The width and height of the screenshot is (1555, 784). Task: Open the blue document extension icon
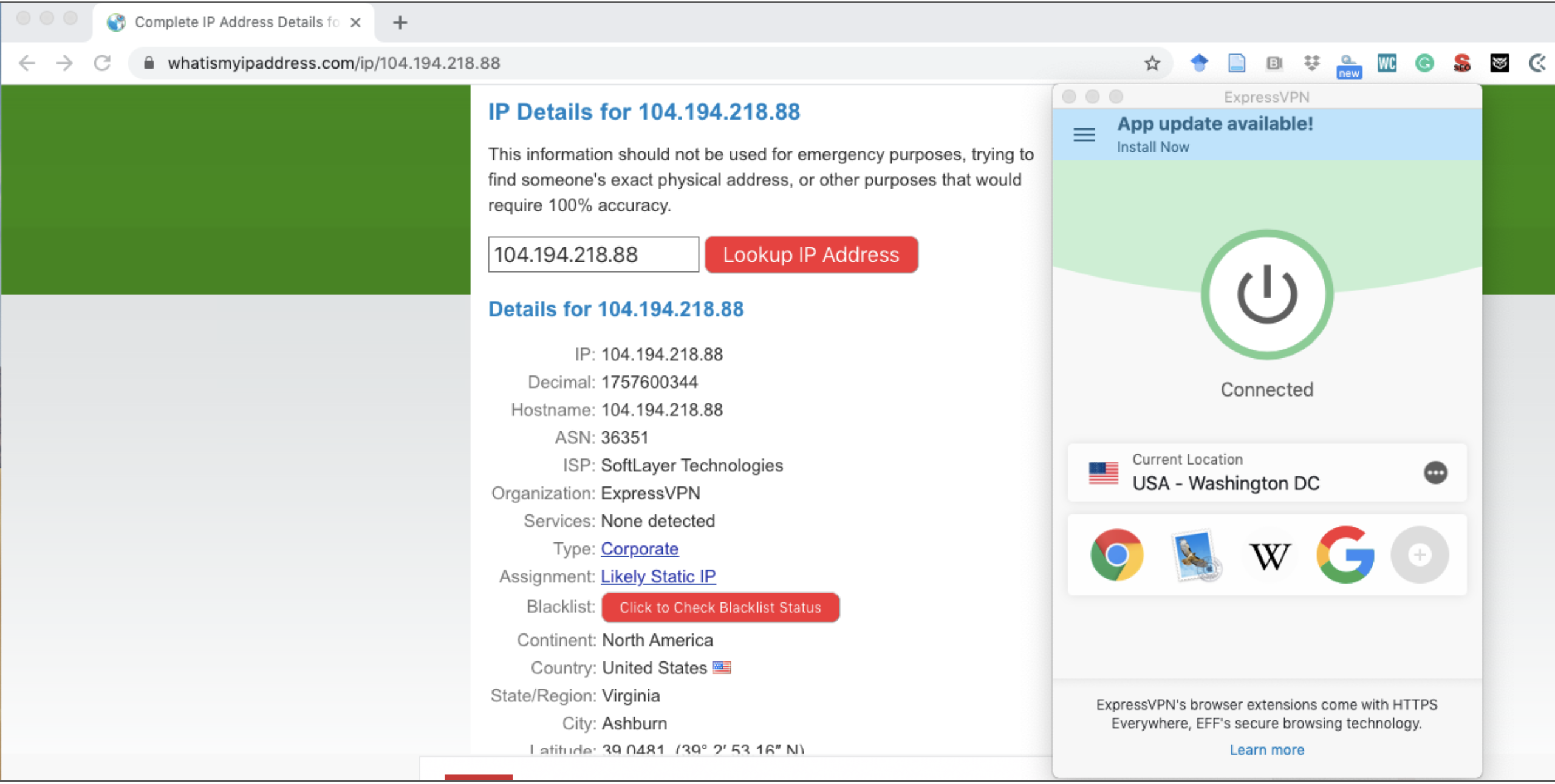point(1237,63)
